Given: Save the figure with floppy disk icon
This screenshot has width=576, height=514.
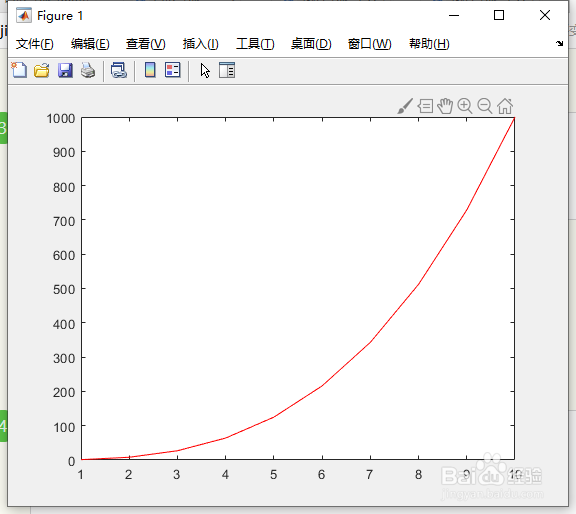Looking at the screenshot, I should pos(65,70).
